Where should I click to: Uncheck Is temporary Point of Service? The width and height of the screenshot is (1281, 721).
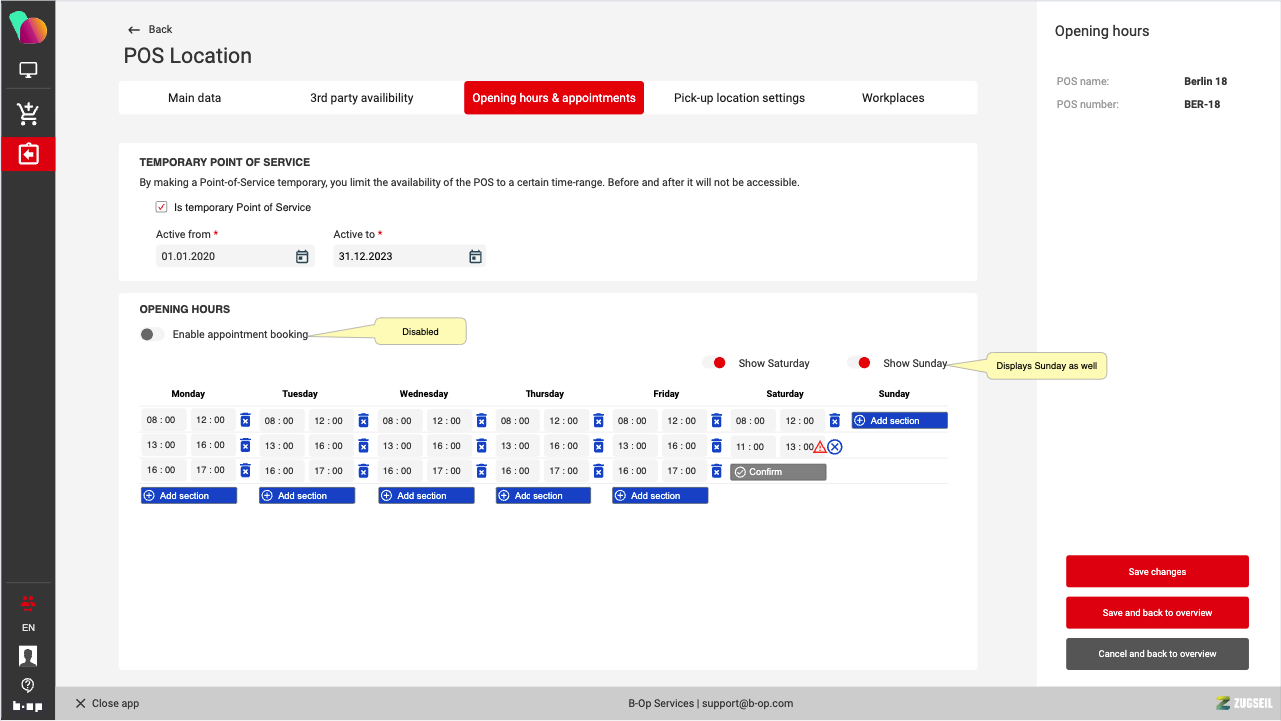click(161, 208)
